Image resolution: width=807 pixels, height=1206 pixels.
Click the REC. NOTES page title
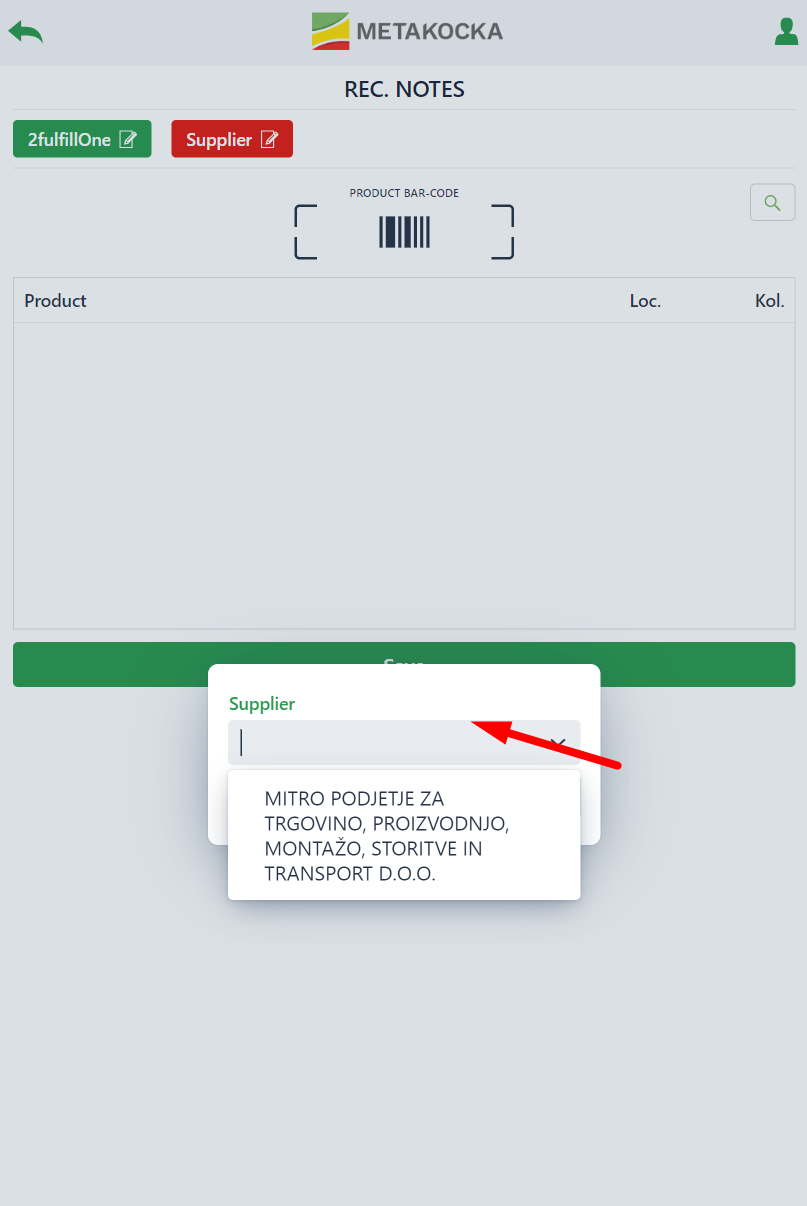pos(404,89)
